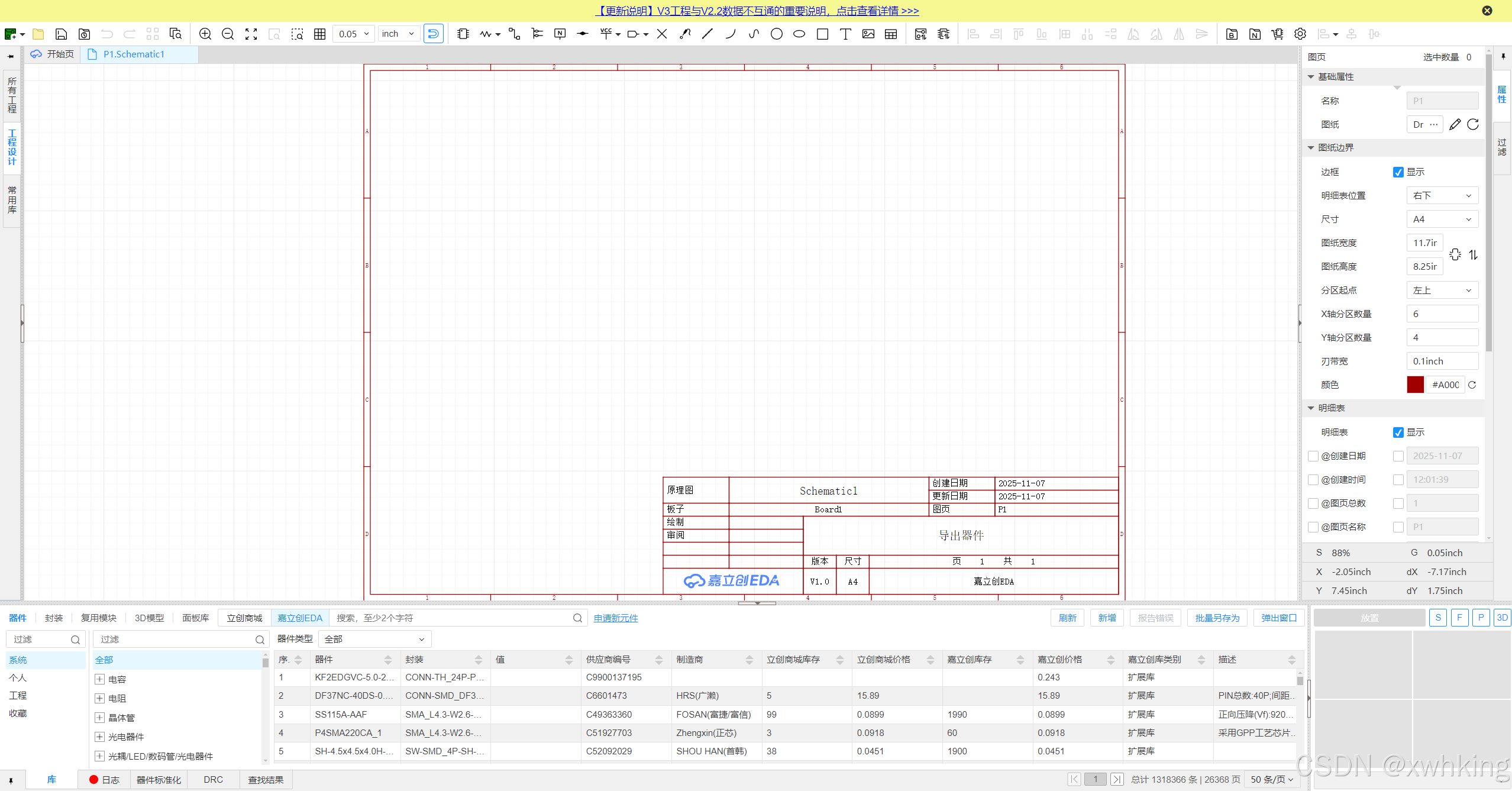Viewport: 1512px width, 791px height.
Task: Select the text T tool
Action: [845, 34]
